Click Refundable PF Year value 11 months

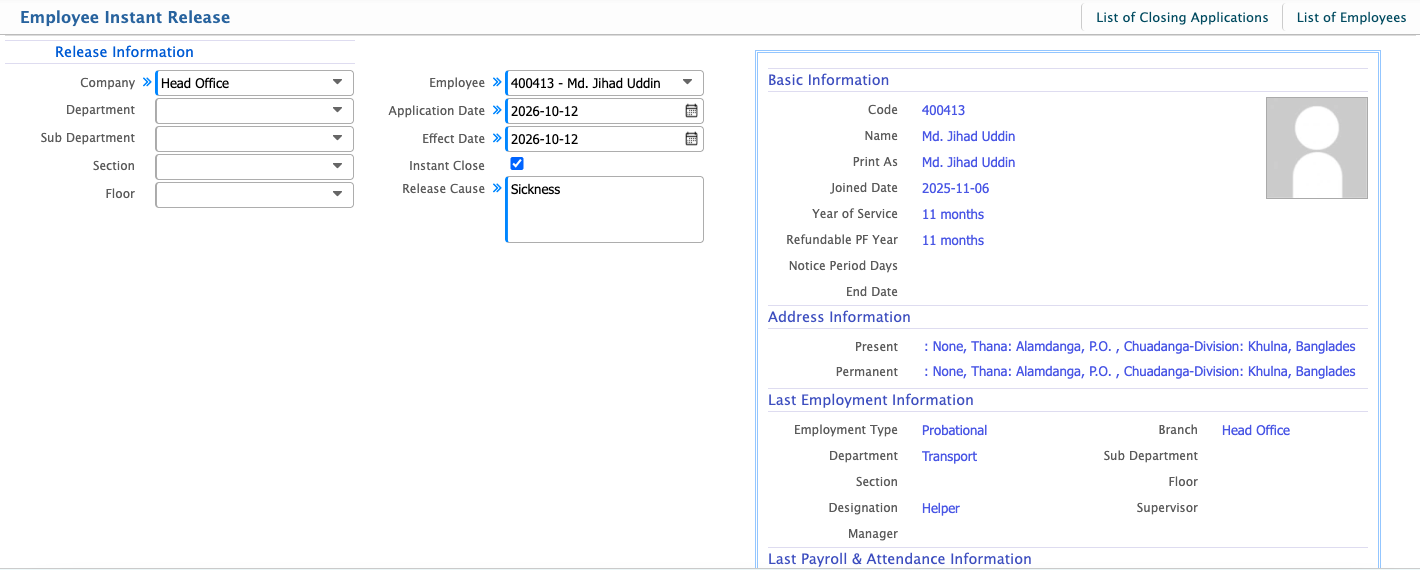953,240
